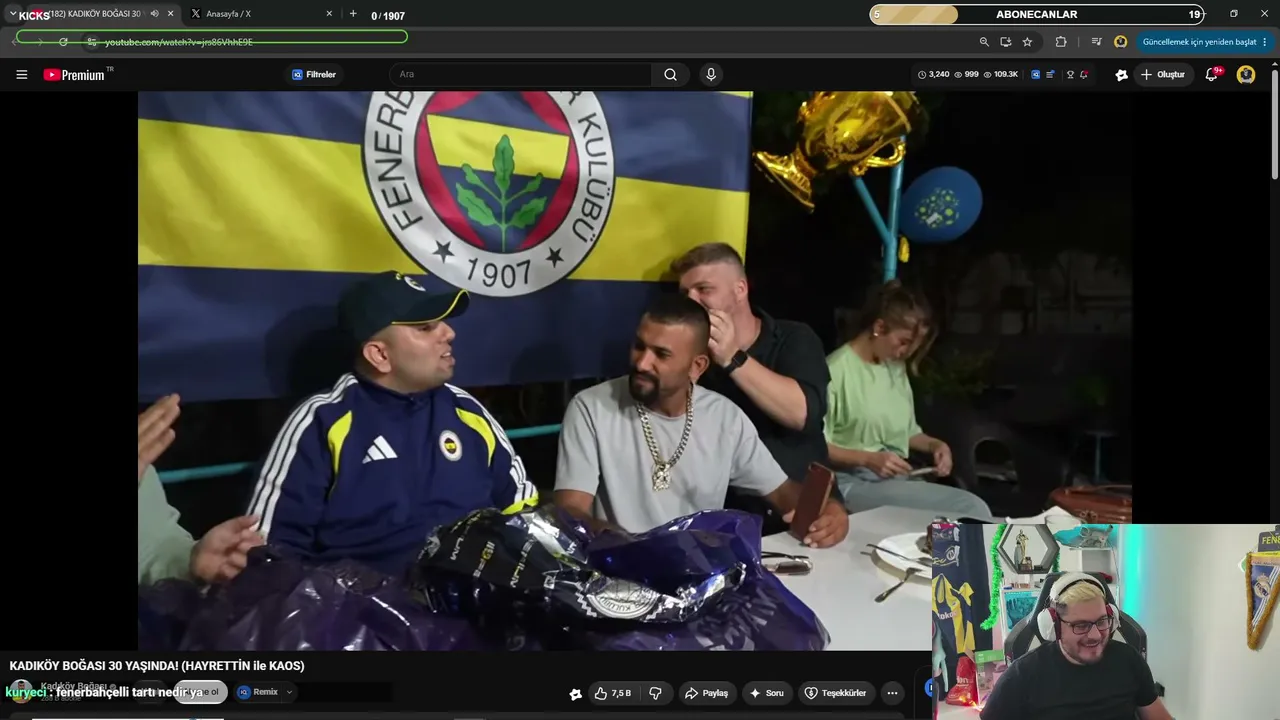Click the youtube.com address bar URL
This screenshot has height=720, width=1280.
pyautogui.click(x=179, y=42)
